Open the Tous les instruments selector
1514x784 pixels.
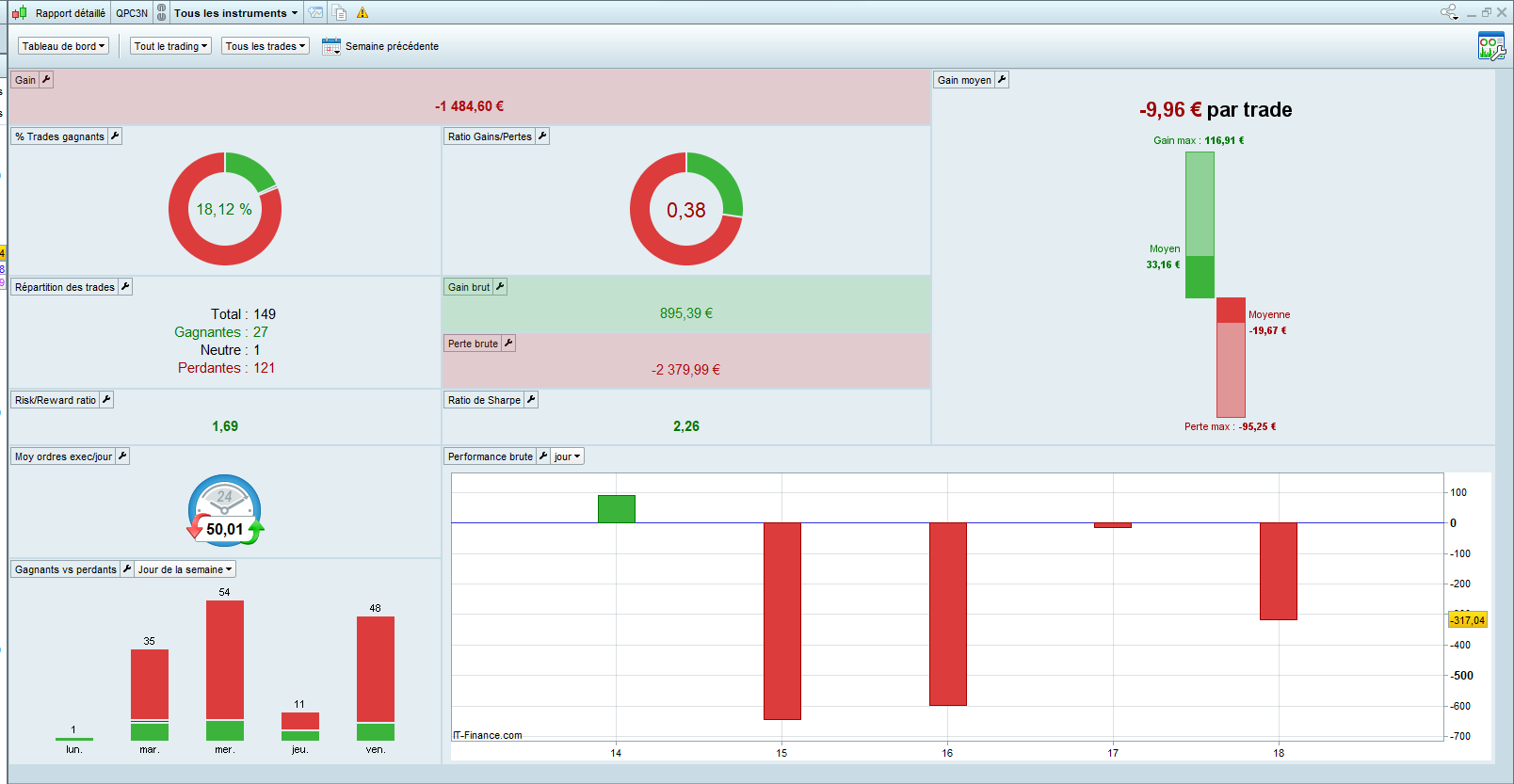pos(235,13)
